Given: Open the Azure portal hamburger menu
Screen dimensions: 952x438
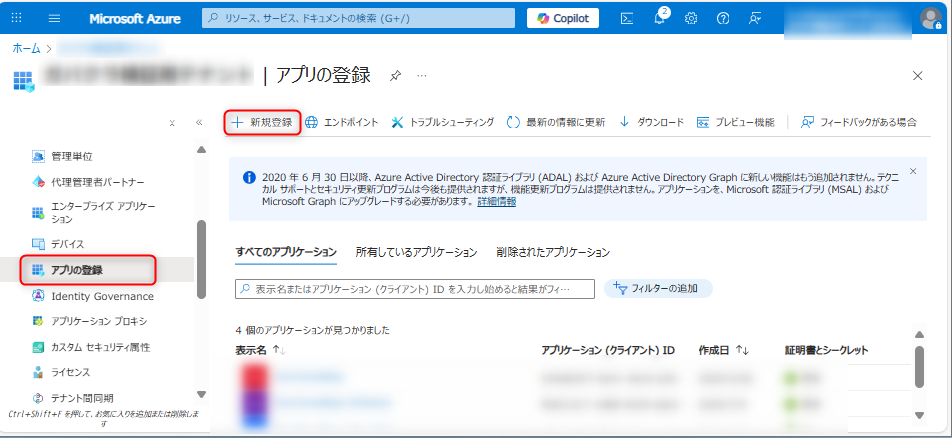Looking at the screenshot, I should coord(54,18).
